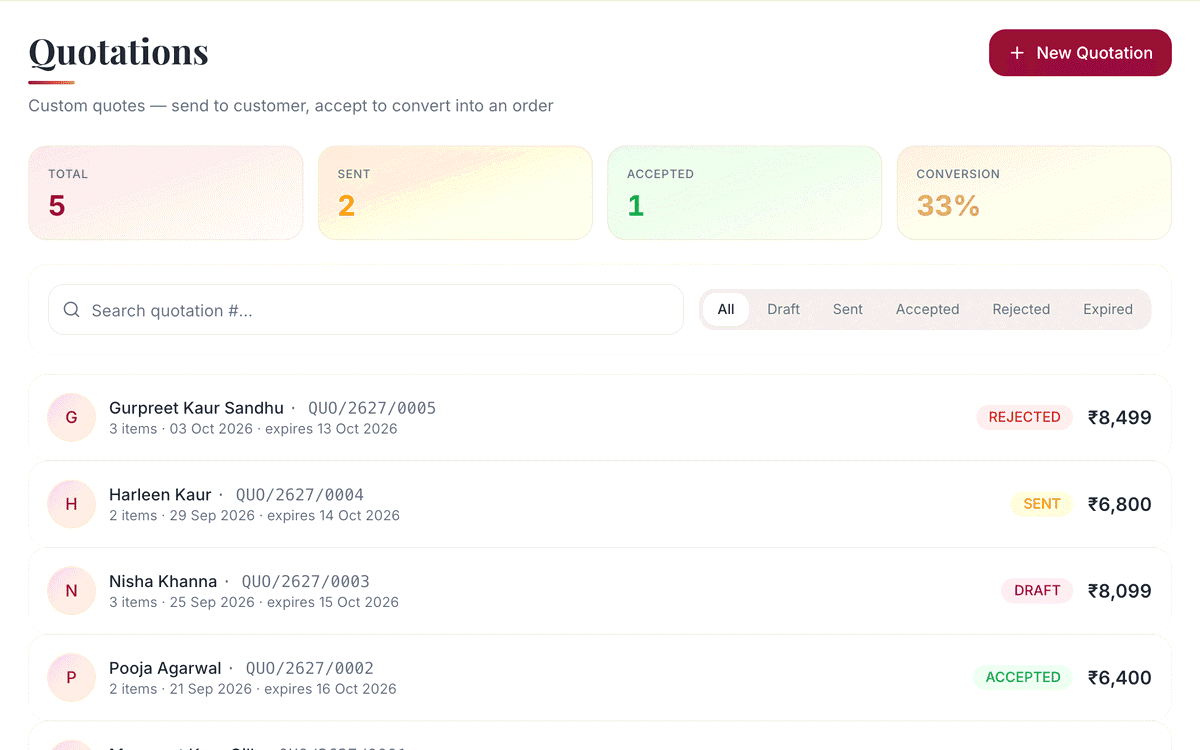This screenshot has height=750, width=1200.
Task: Click the ₹8,499 amount
Action: (1120, 418)
